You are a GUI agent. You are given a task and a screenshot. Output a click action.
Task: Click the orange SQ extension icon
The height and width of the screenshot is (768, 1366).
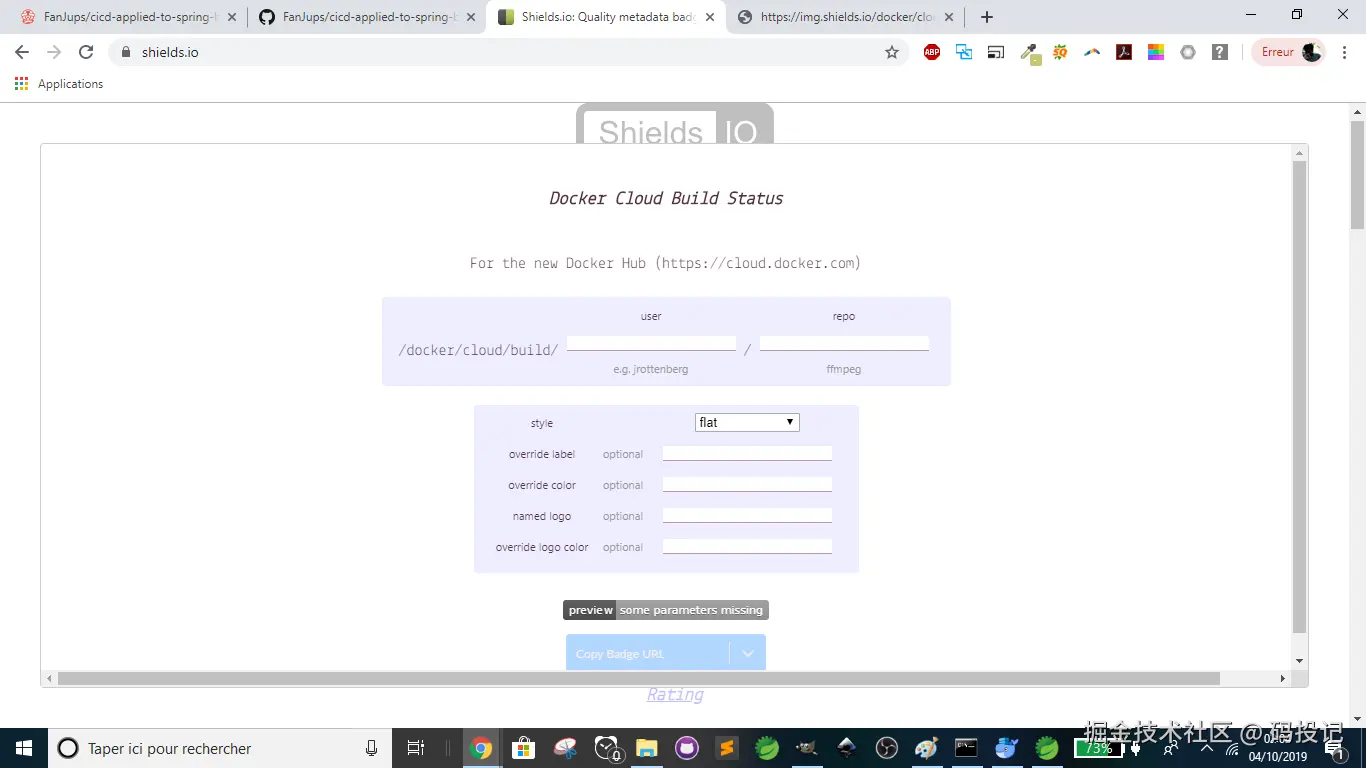pyautogui.click(x=1060, y=52)
